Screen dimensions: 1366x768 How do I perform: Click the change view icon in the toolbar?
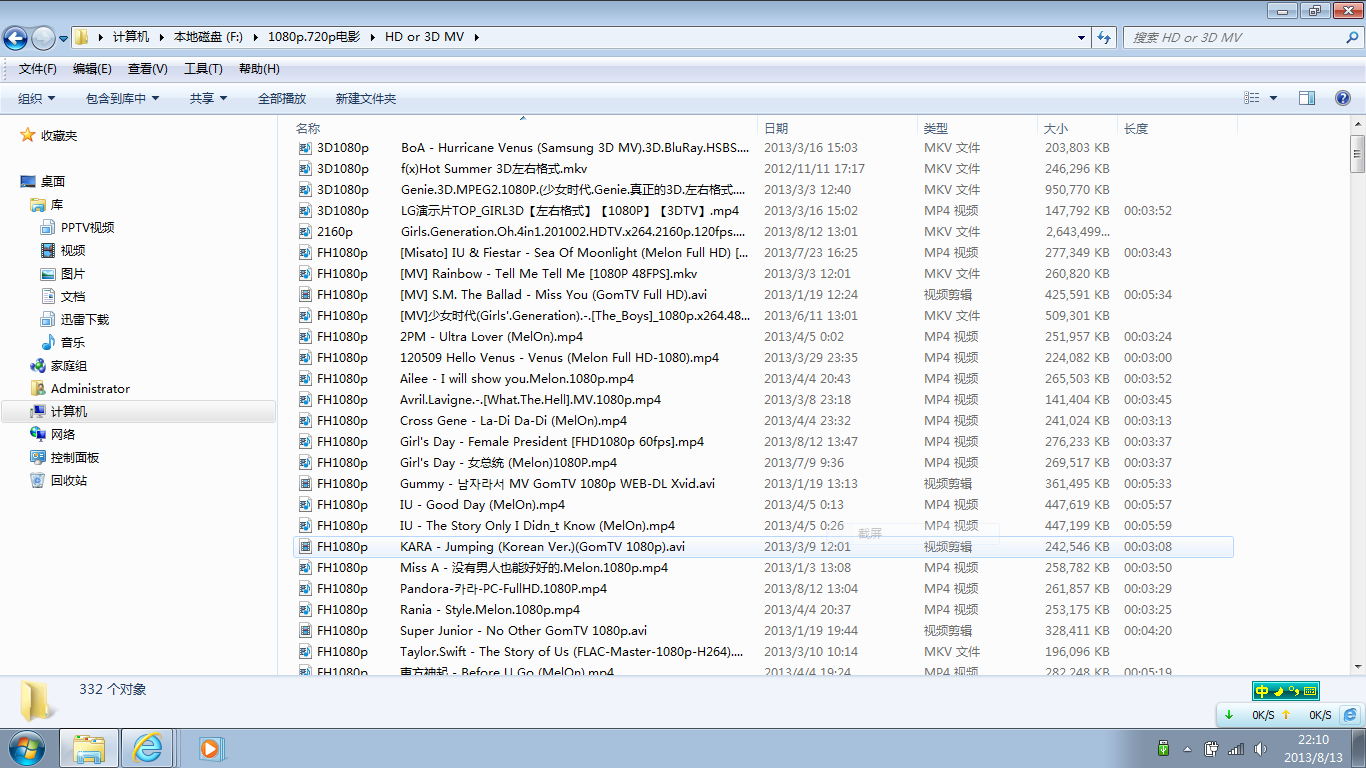point(1251,98)
